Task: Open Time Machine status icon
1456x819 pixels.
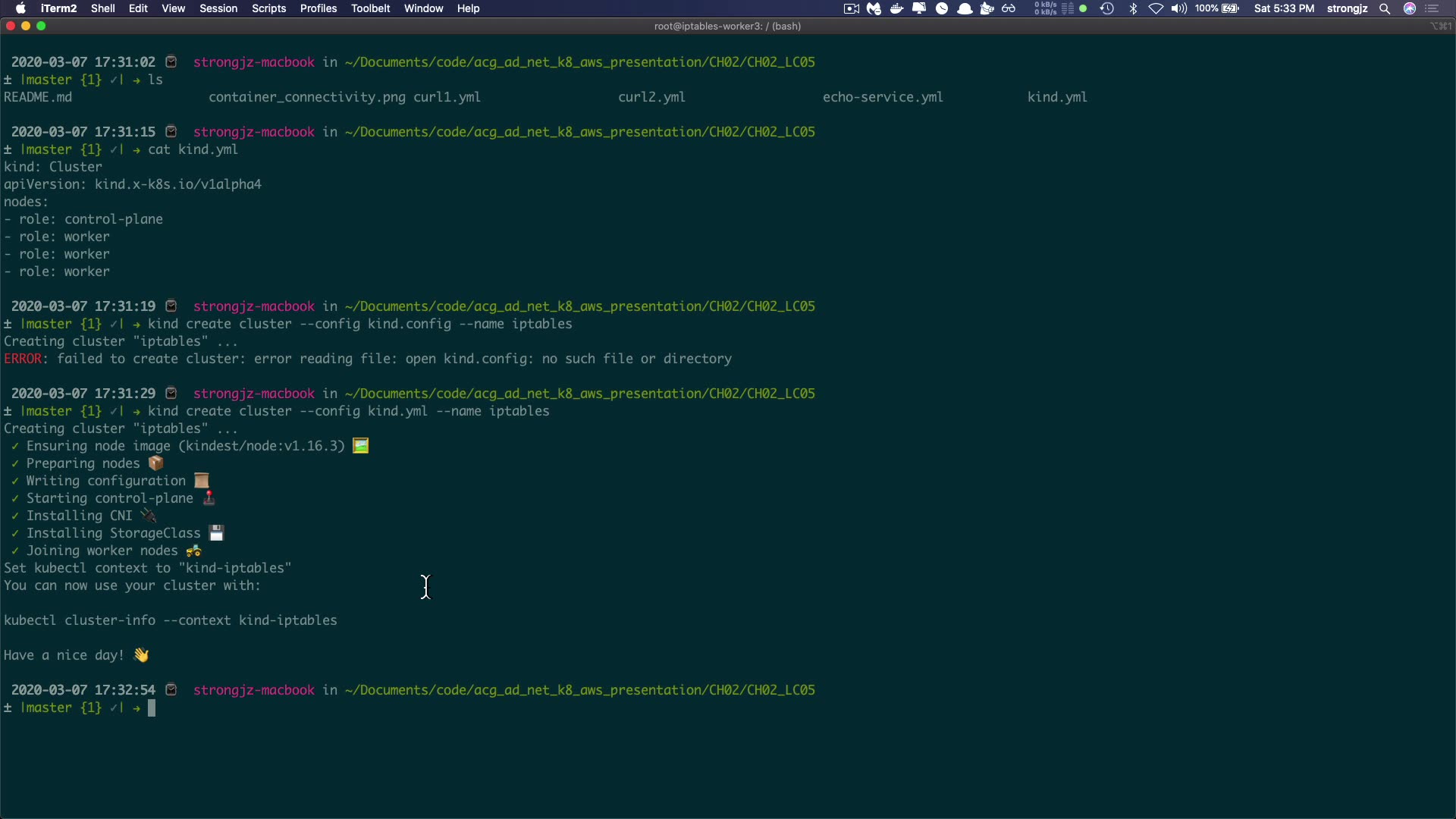Action: [x=1107, y=8]
